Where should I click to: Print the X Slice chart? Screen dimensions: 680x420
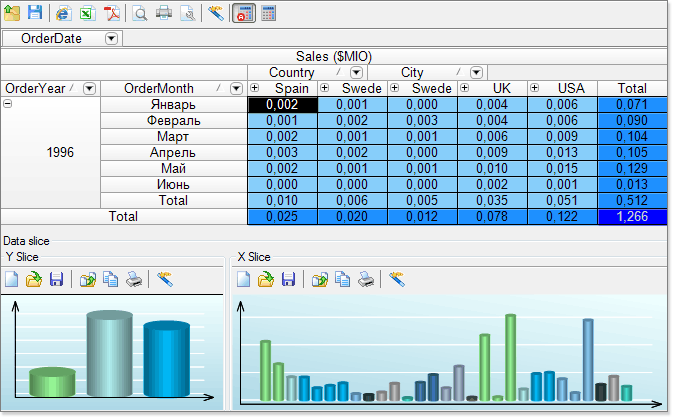point(366,279)
